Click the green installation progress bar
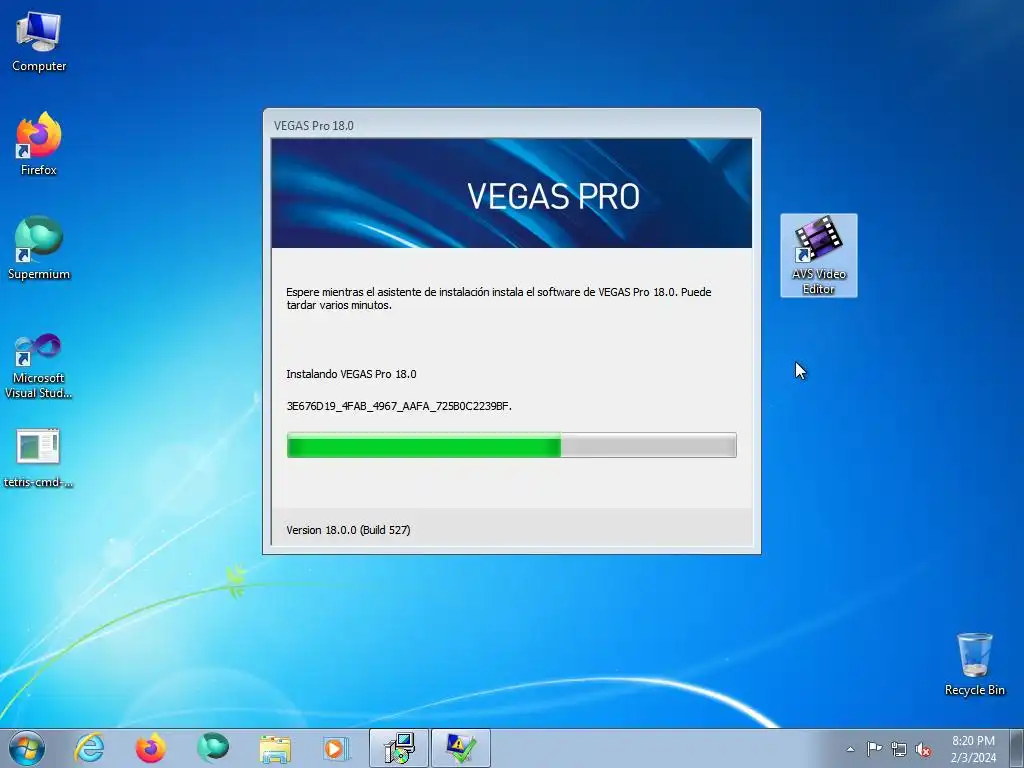This screenshot has height=768, width=1024. tap(511, 445)
